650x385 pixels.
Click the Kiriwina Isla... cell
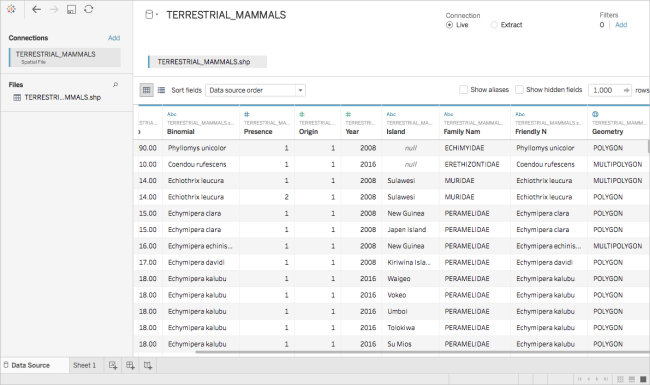(x=409, y=262)
